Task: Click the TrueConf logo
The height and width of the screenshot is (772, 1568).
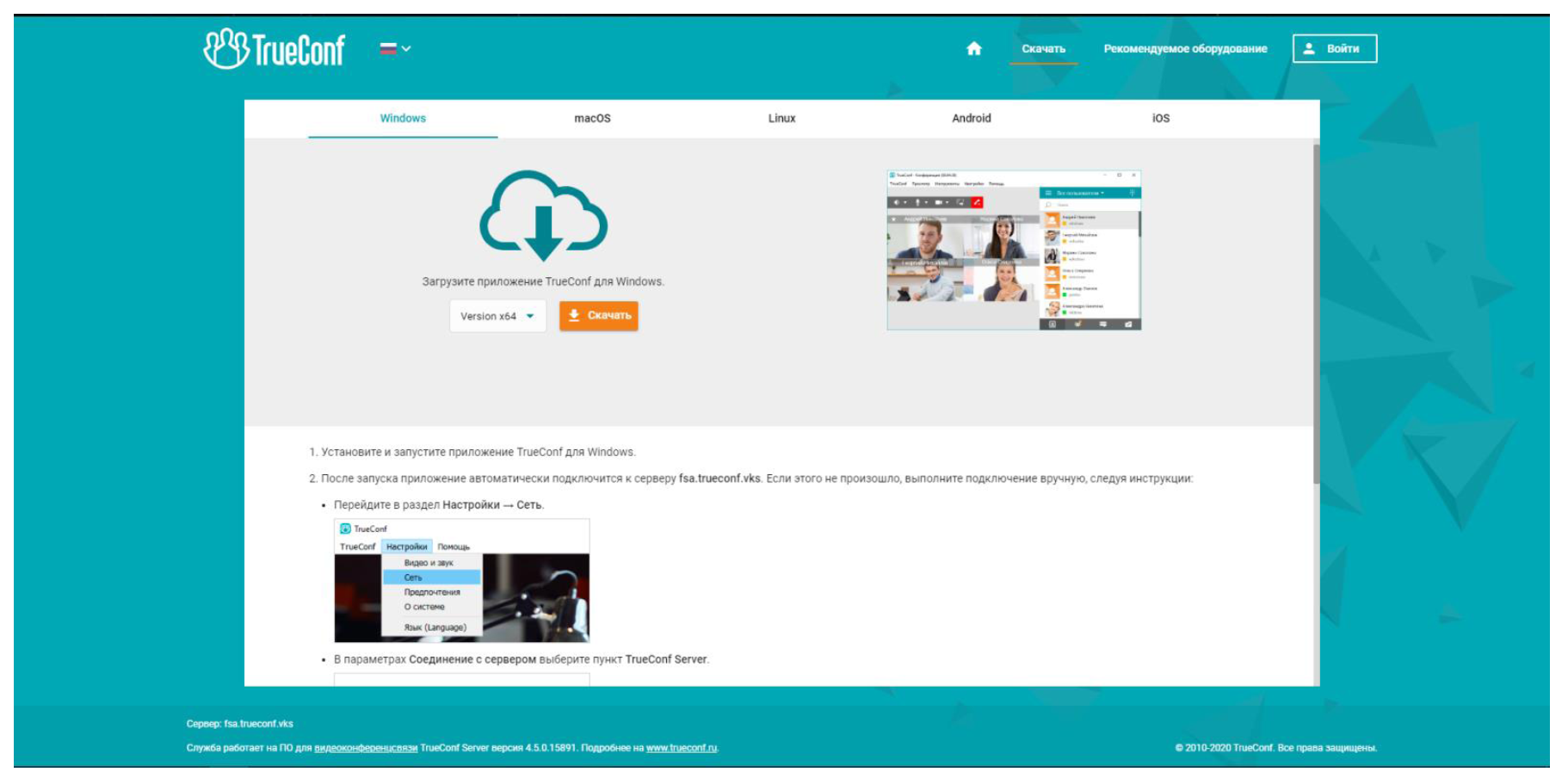Action: (274, 49)
